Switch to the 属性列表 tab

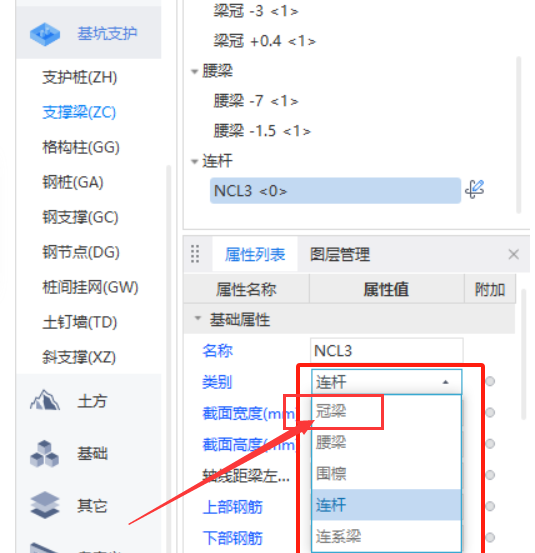255,254
